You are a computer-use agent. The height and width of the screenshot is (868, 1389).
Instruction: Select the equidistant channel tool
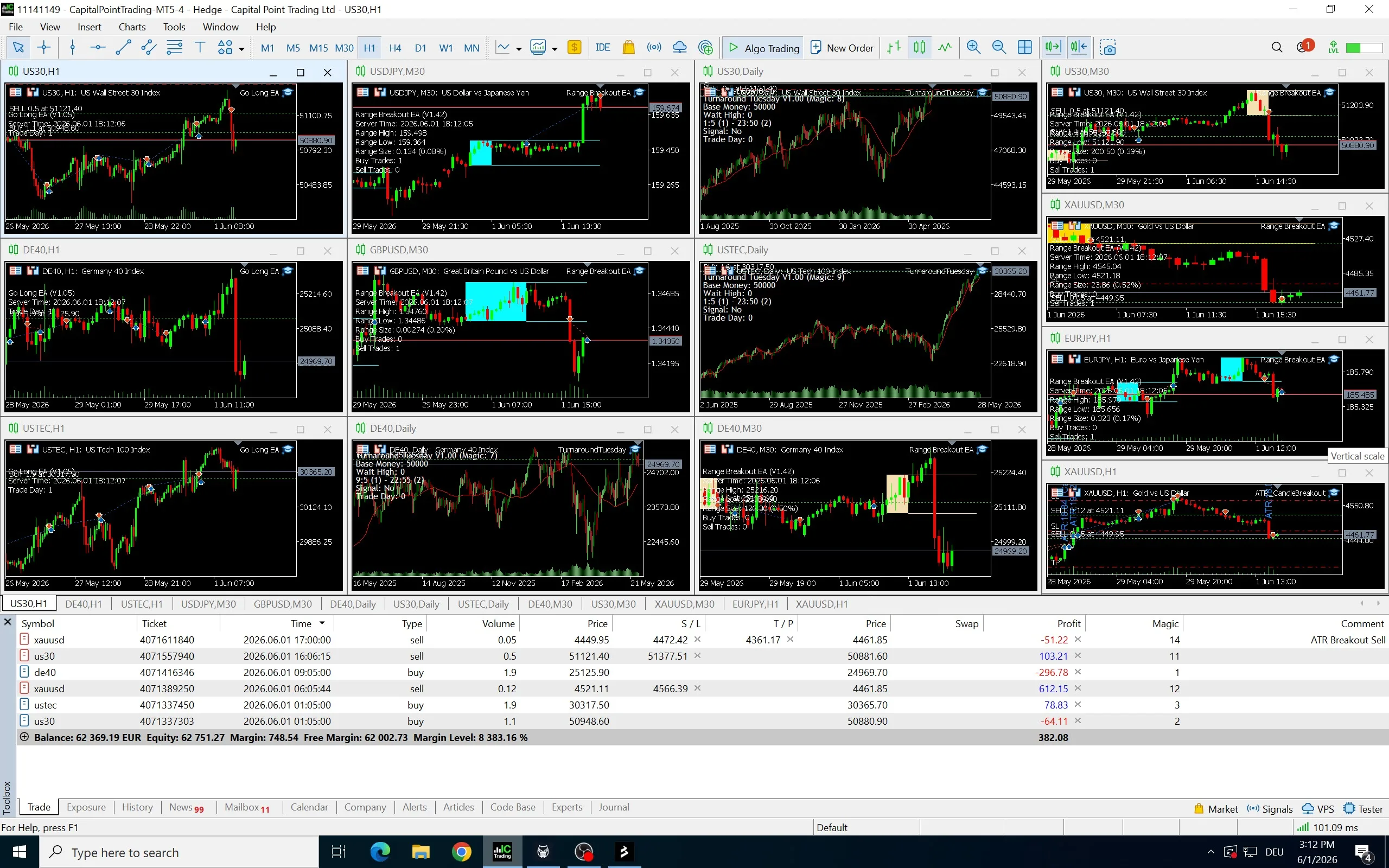pos(149,48)
